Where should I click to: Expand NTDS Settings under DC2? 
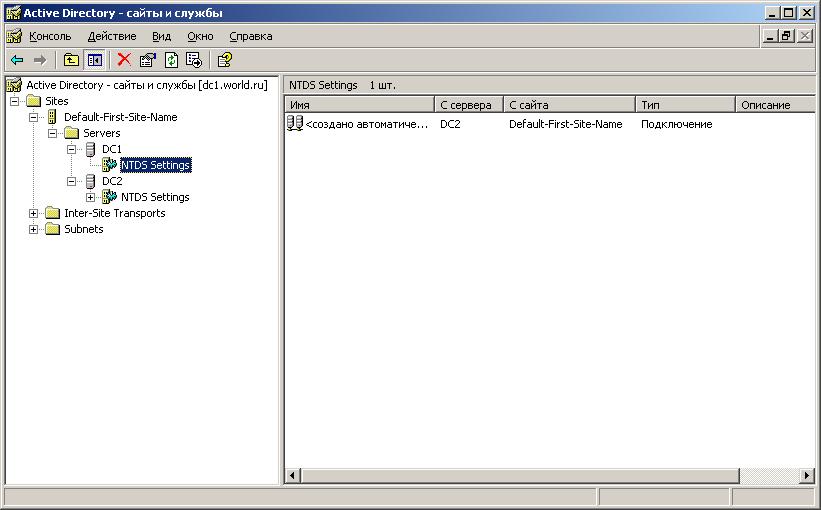pyautogui.click(x=90, y=197)
